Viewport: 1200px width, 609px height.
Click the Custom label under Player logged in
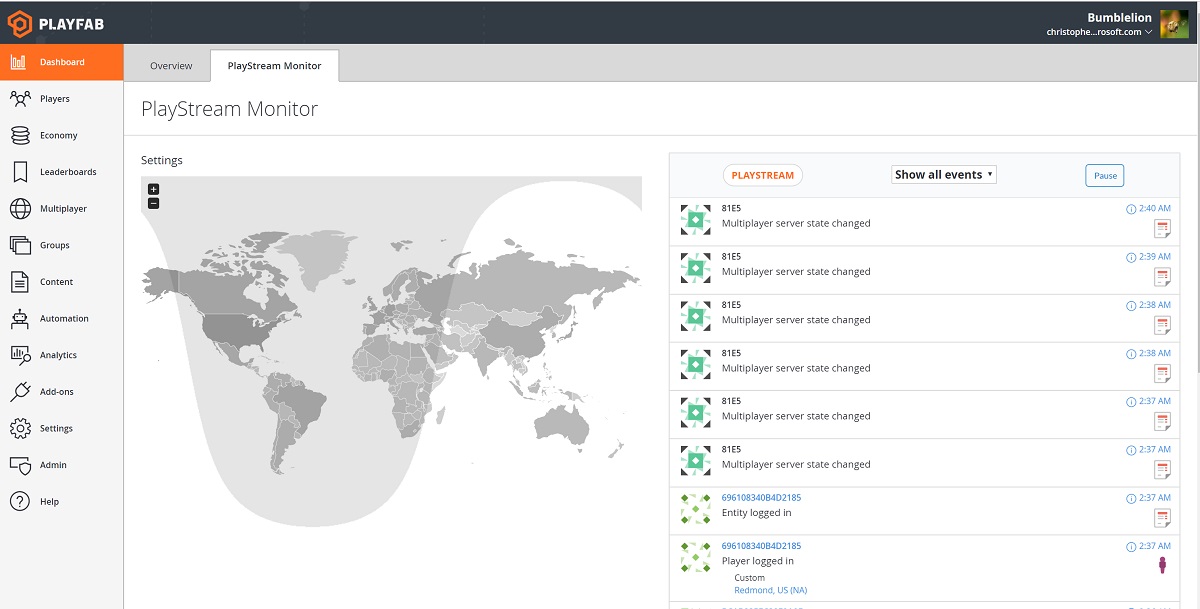[x=749, y=578]
